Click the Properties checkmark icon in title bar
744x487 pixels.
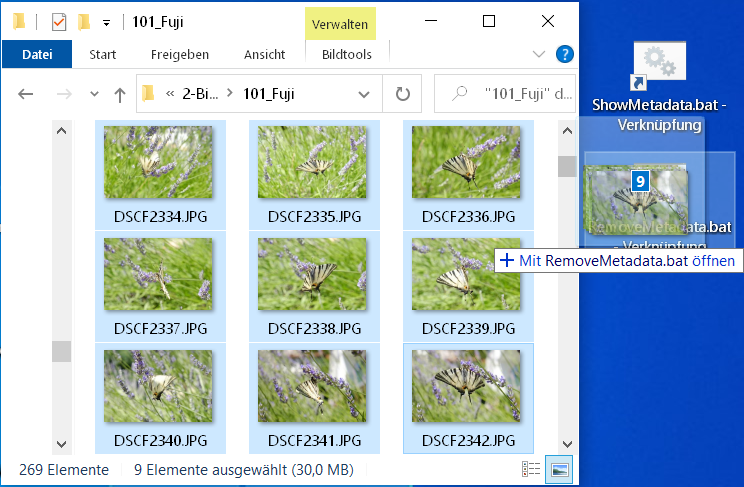[x=58, y=21]
